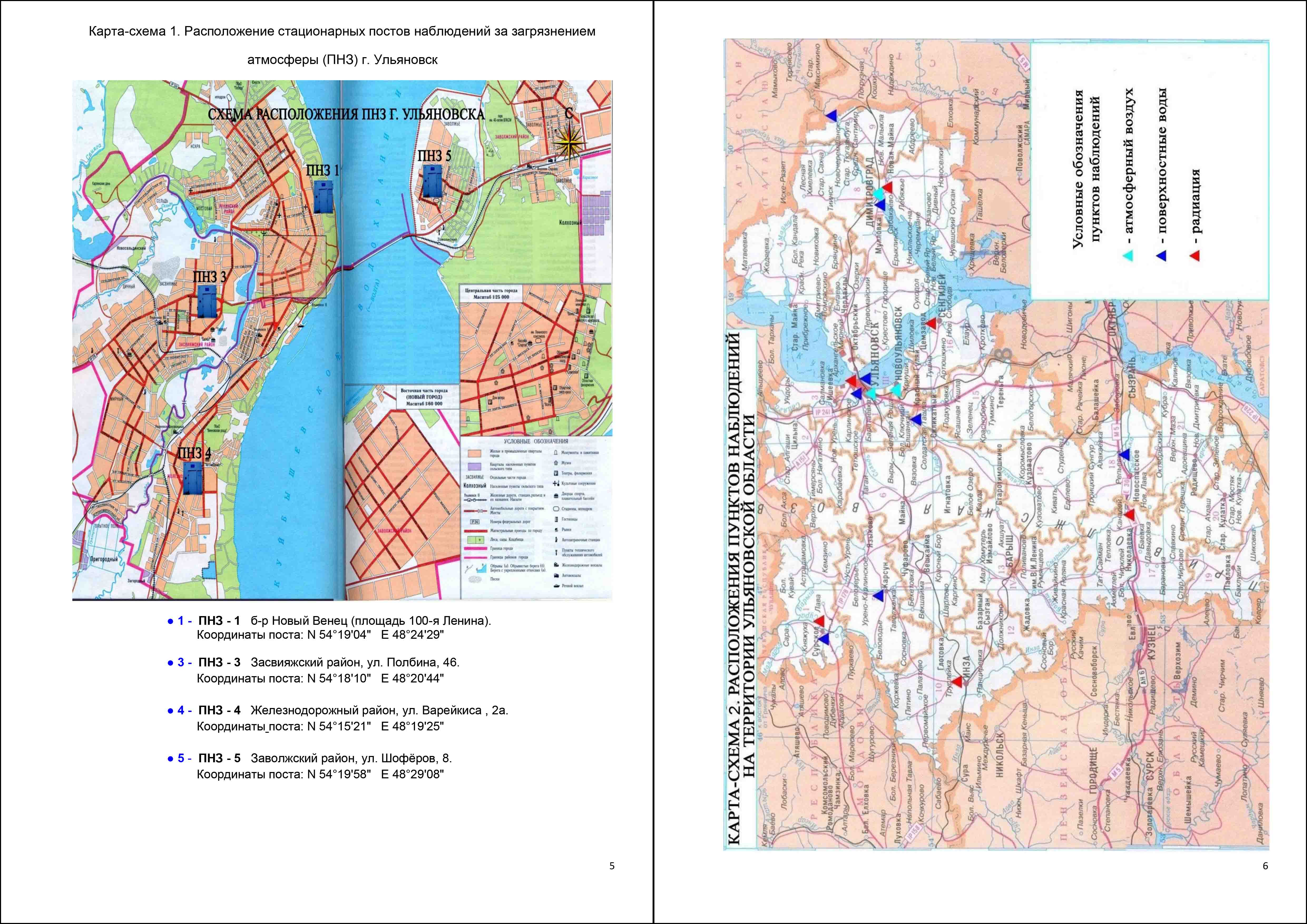Click the blue bullet number '5 -' in the list
This screenshot has height=924, width=1307.
(185, 758)
